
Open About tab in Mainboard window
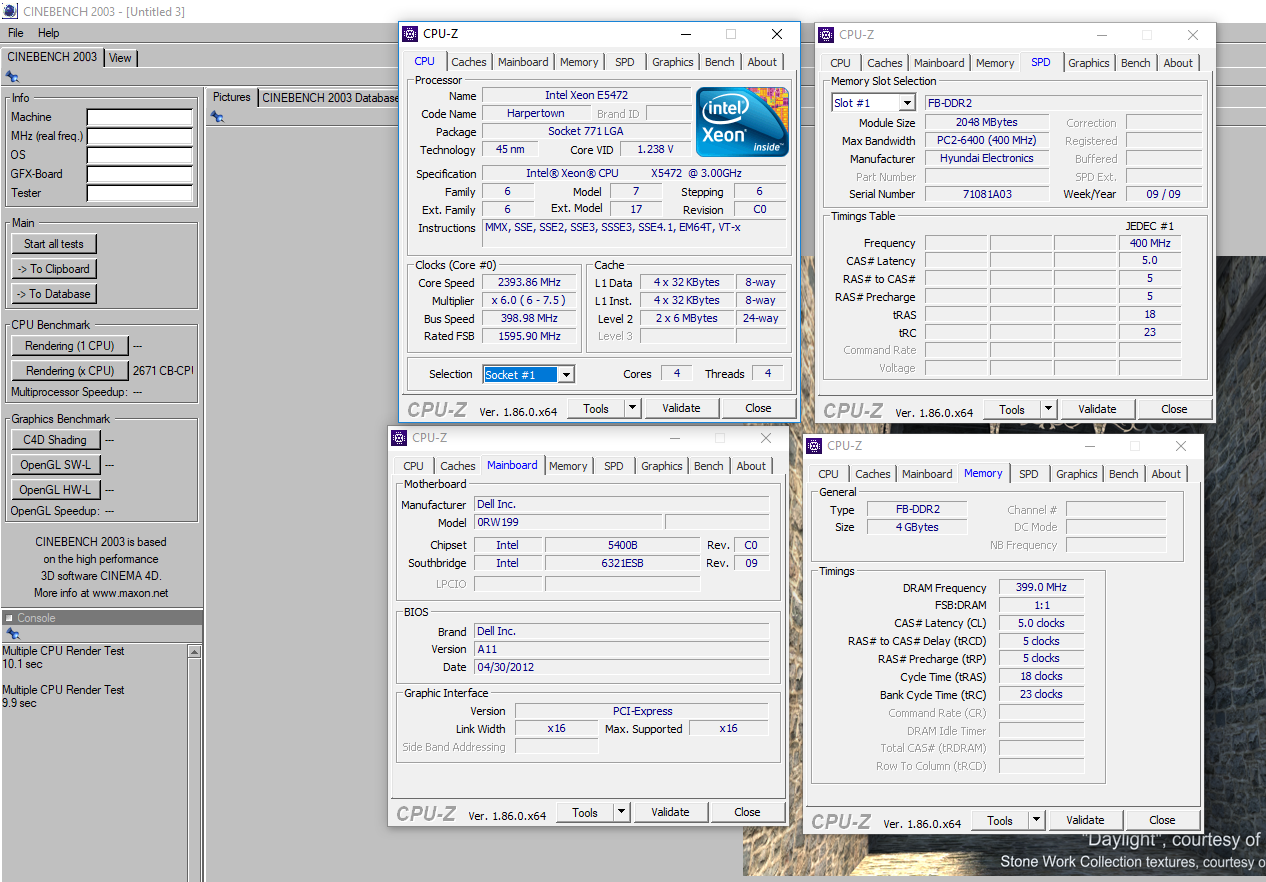tap(751, 466)
